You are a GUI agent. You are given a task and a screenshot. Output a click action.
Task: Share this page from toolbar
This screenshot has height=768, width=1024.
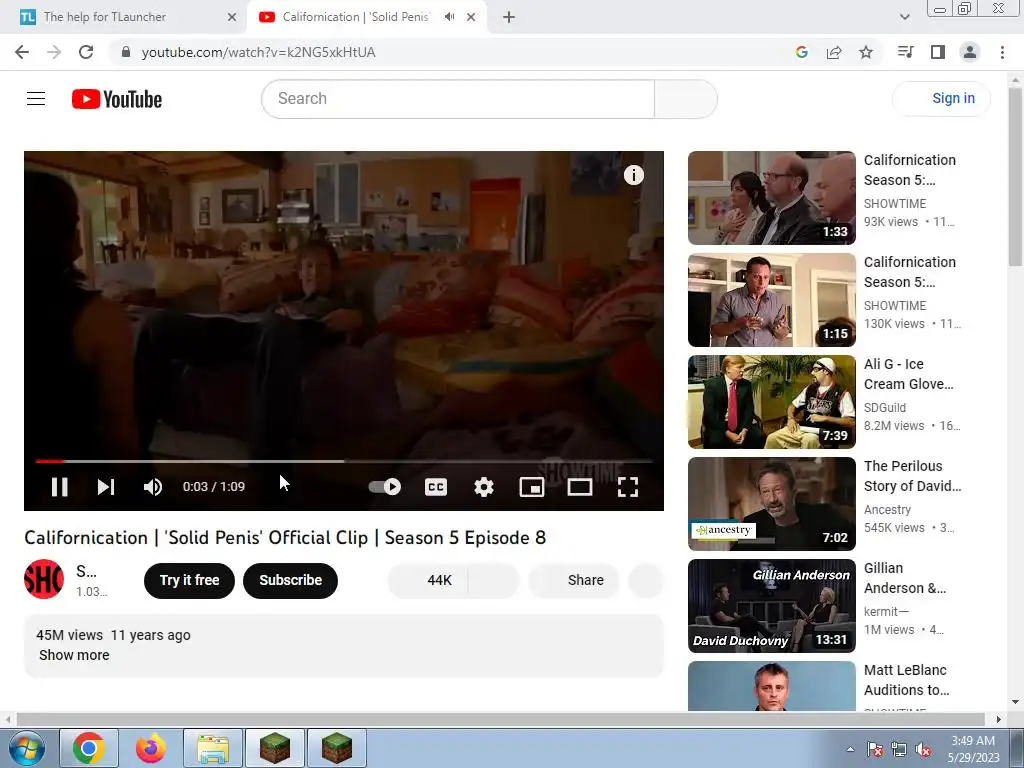[x=834, y=52]
